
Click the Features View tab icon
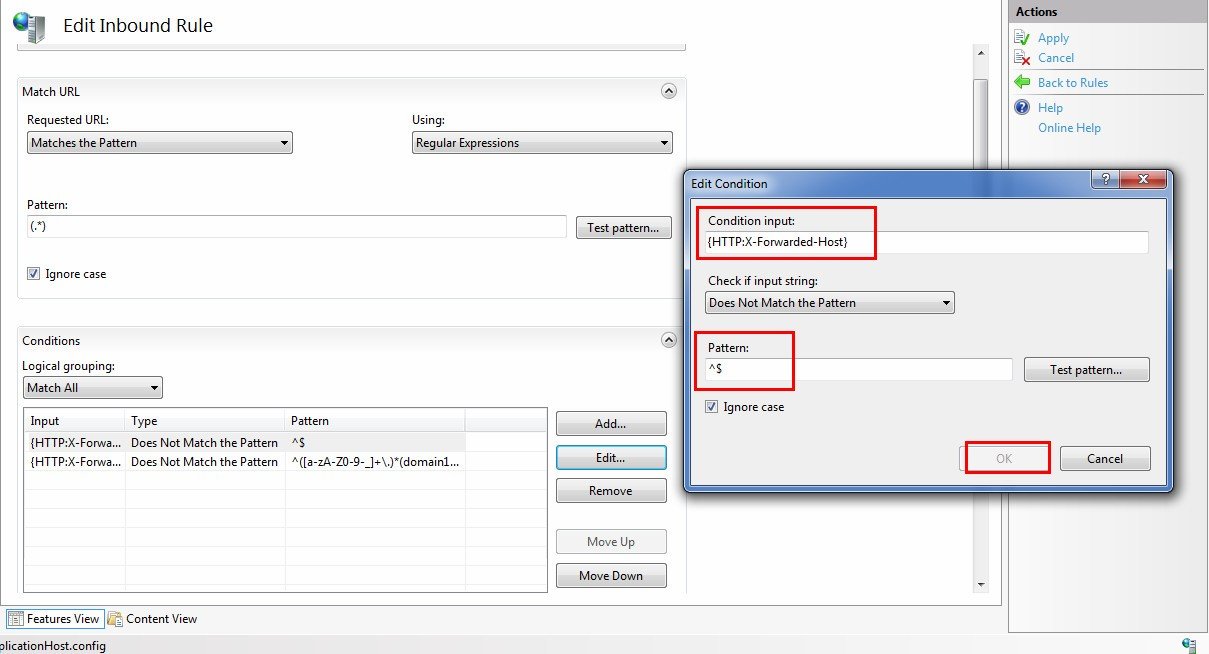coord(16,619)
